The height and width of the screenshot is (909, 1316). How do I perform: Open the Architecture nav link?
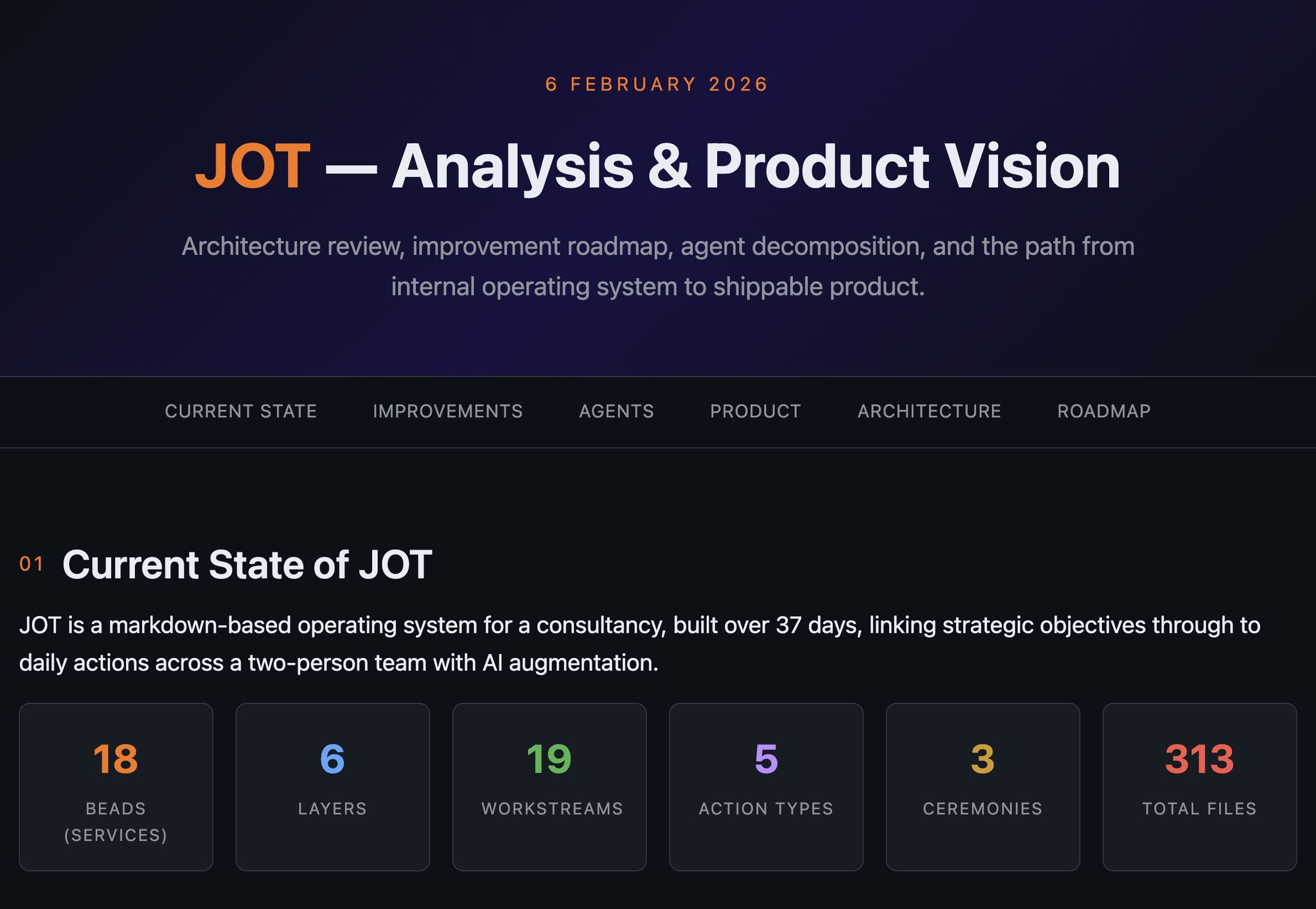tap(929, 411)
